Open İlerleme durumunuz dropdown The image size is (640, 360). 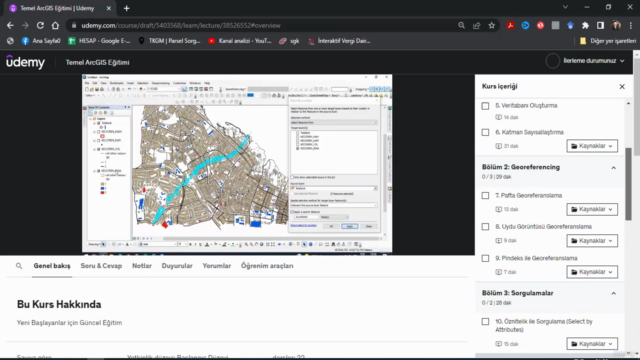pyautogui.click(x=593, y=61)
